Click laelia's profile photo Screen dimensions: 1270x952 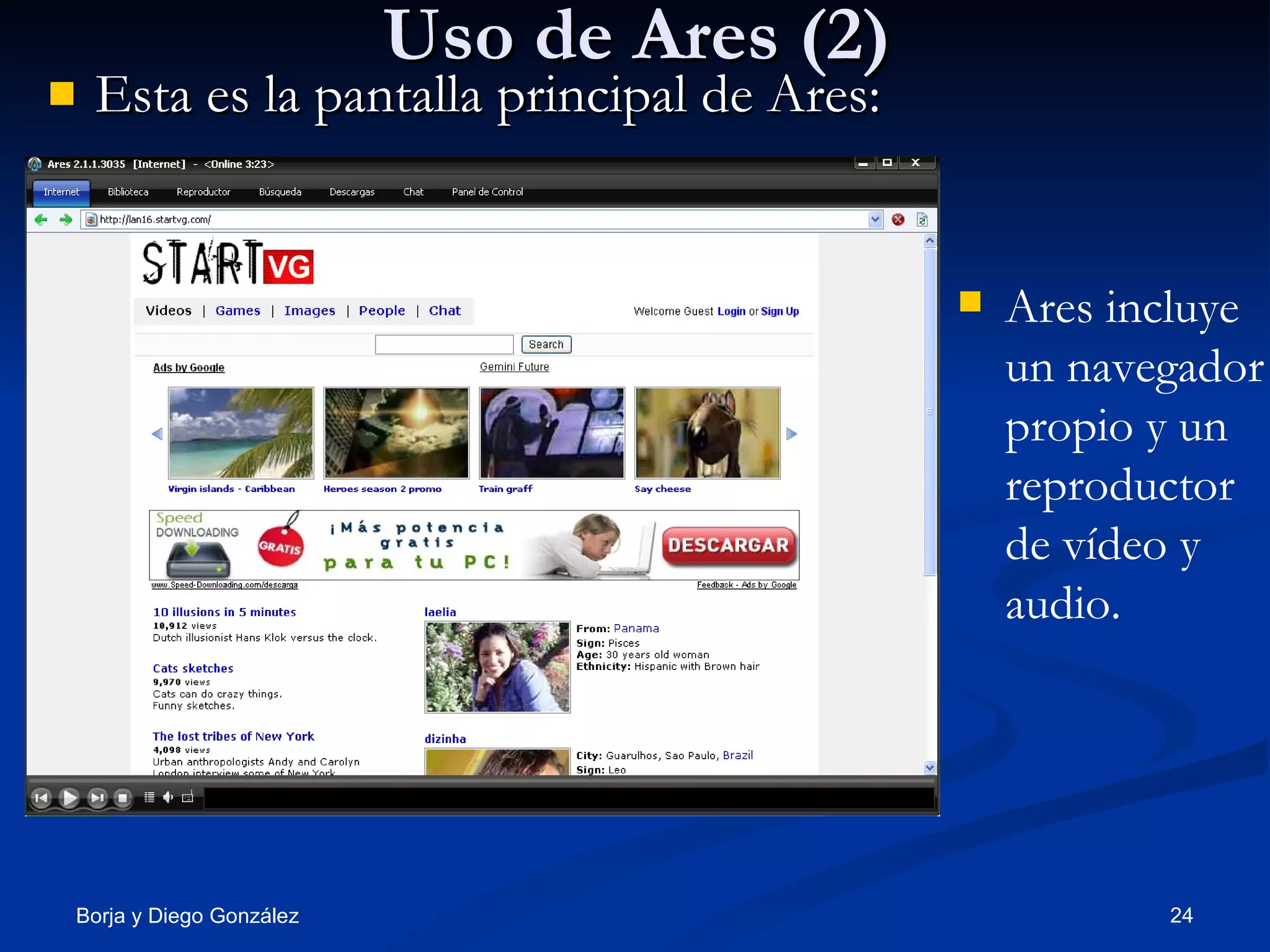click(x=497, y=668)
